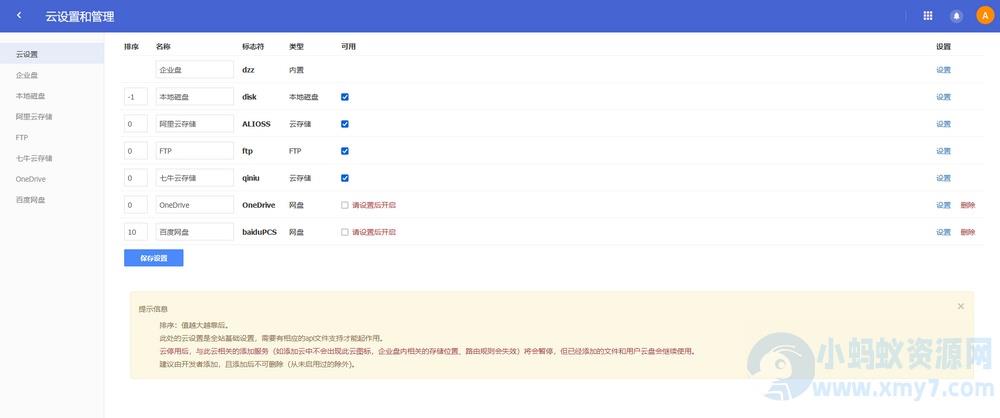Edit the 阿里云存储 name field
Viewport: 1000px width, 418px height.
(x=195, y=124)
